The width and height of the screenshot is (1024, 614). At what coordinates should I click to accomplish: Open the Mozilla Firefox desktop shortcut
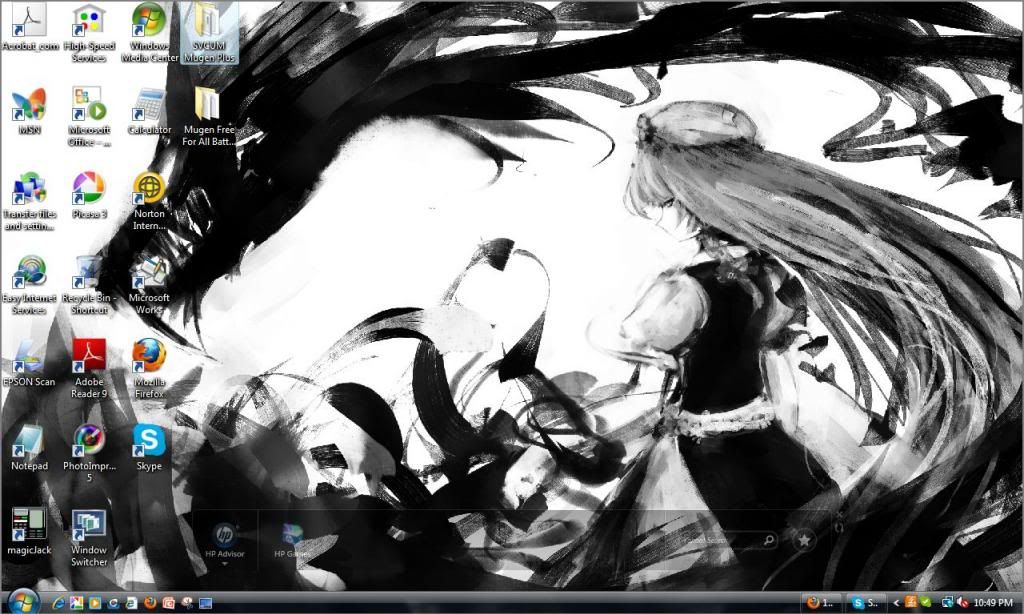pos(149,370)
